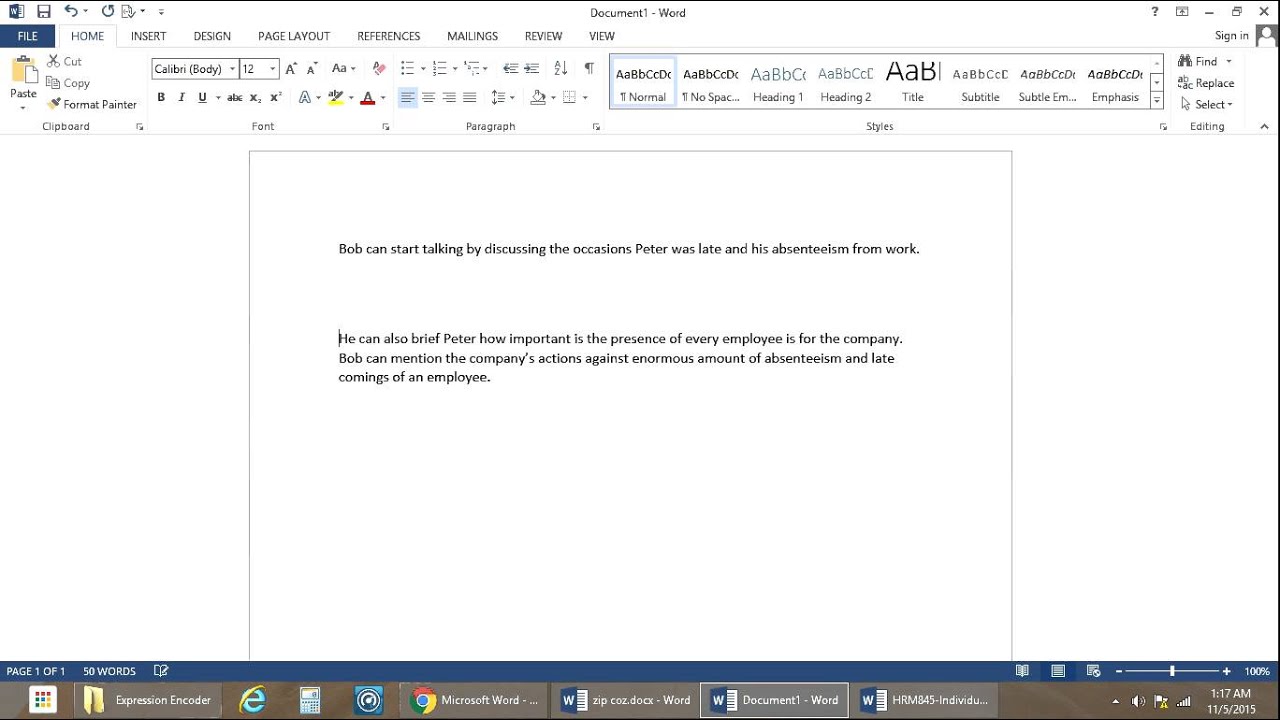Toggle Bold formatting
The width and height of the screenshot is (1280, 720).
tap(161, 97)
